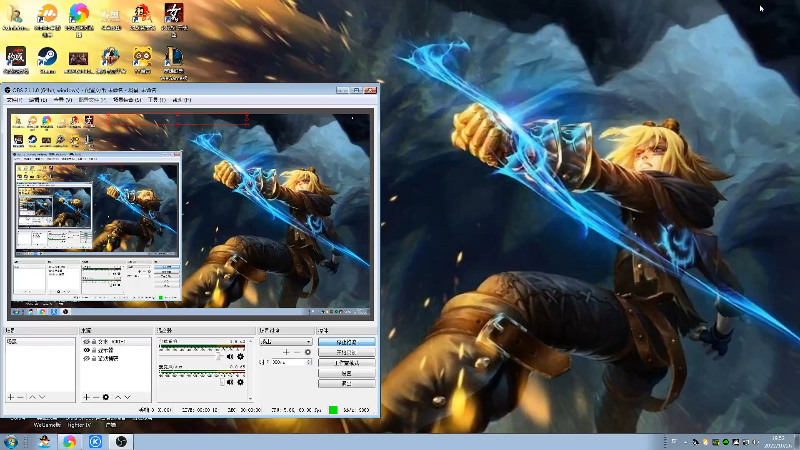Click the Exit (退出) button in Controls
This screenshot has width=800, height=450.
click(x=346, y=383)
